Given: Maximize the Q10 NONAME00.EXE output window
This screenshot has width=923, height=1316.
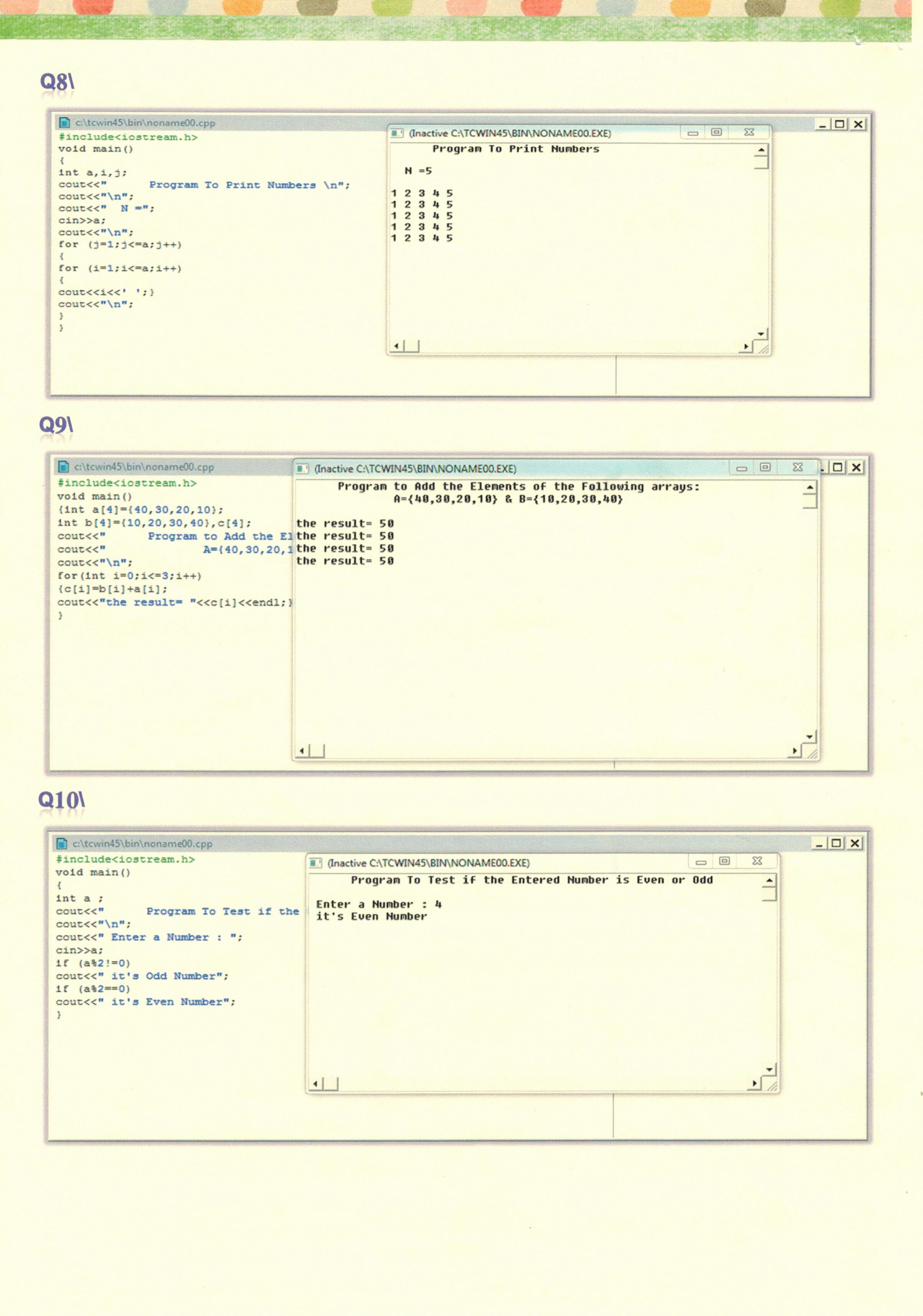Looking at the screenshot, I should click(x=725, y=862).
